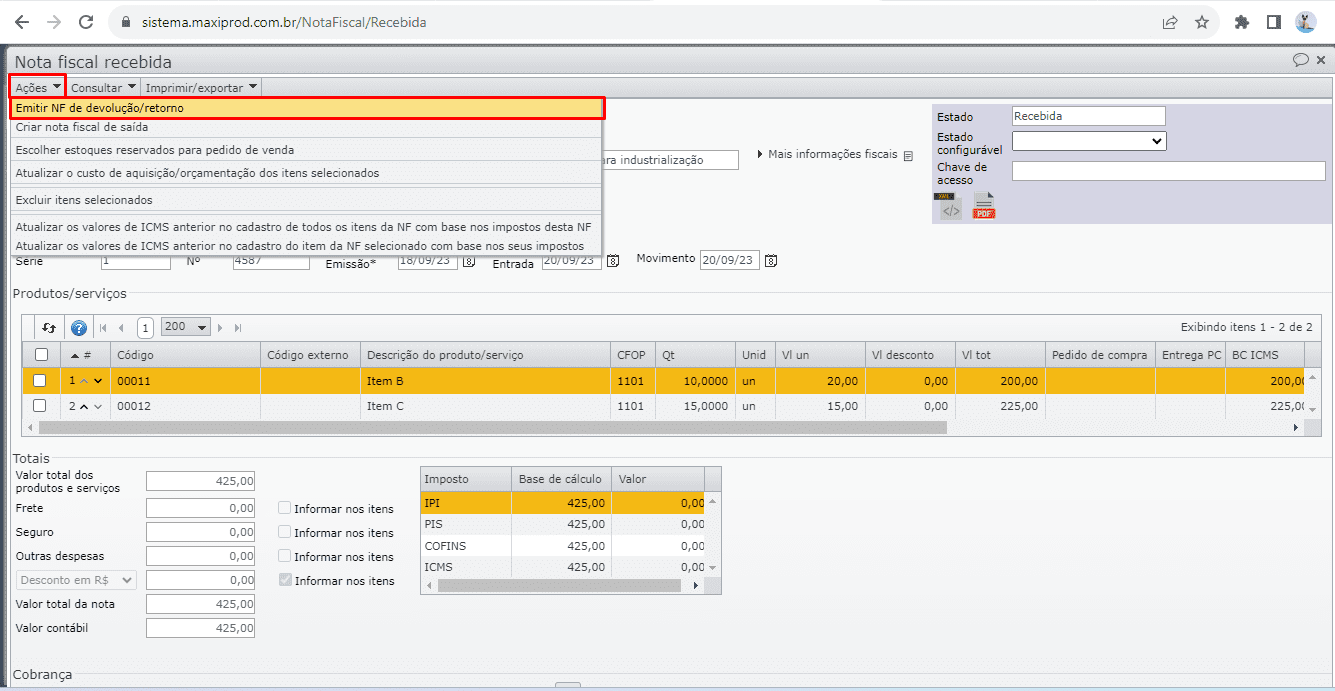Move Item C row up with arrow

pyautogui.click(x=84, y=406)
